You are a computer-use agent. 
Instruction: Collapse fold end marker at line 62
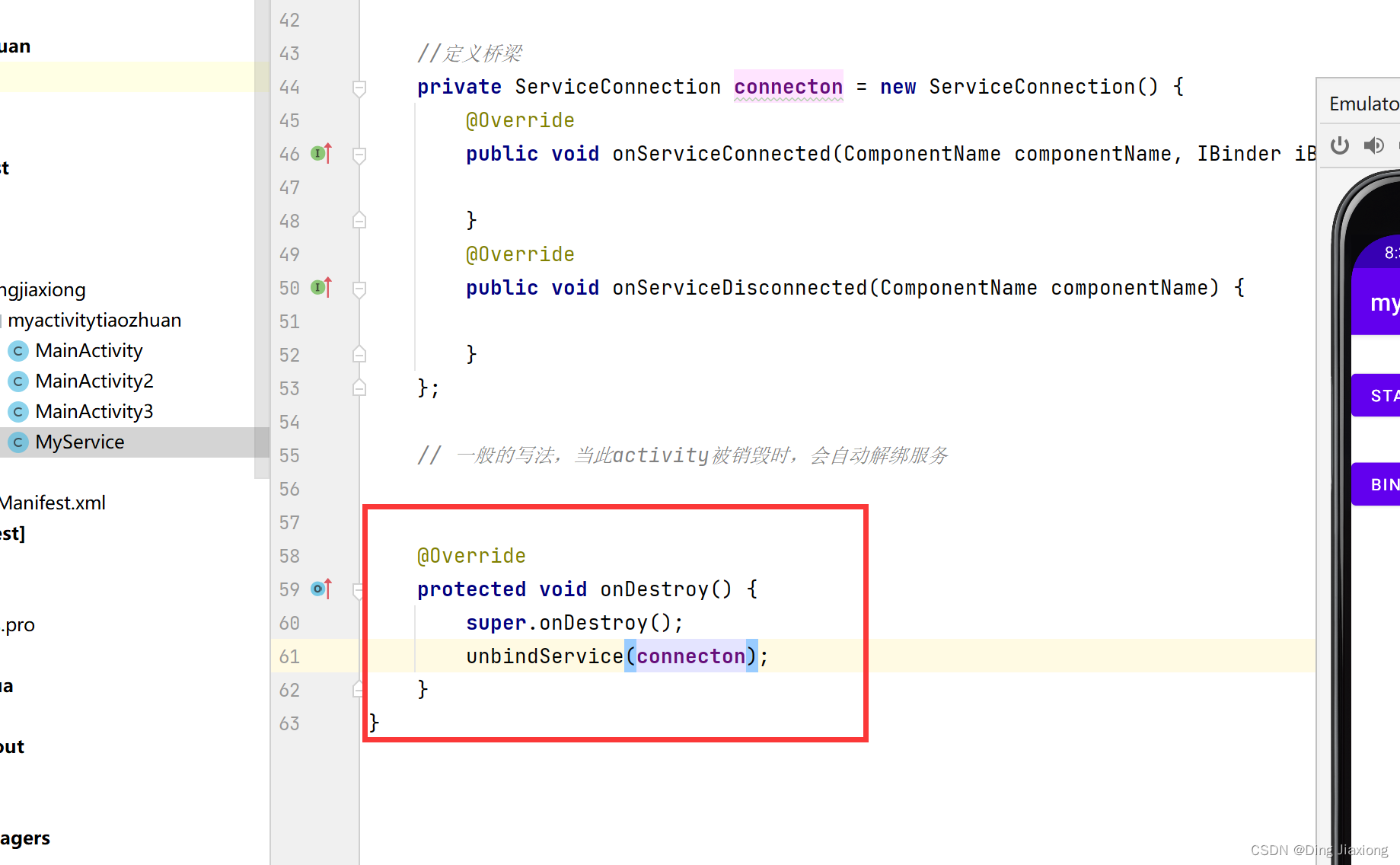pos(358,690)
